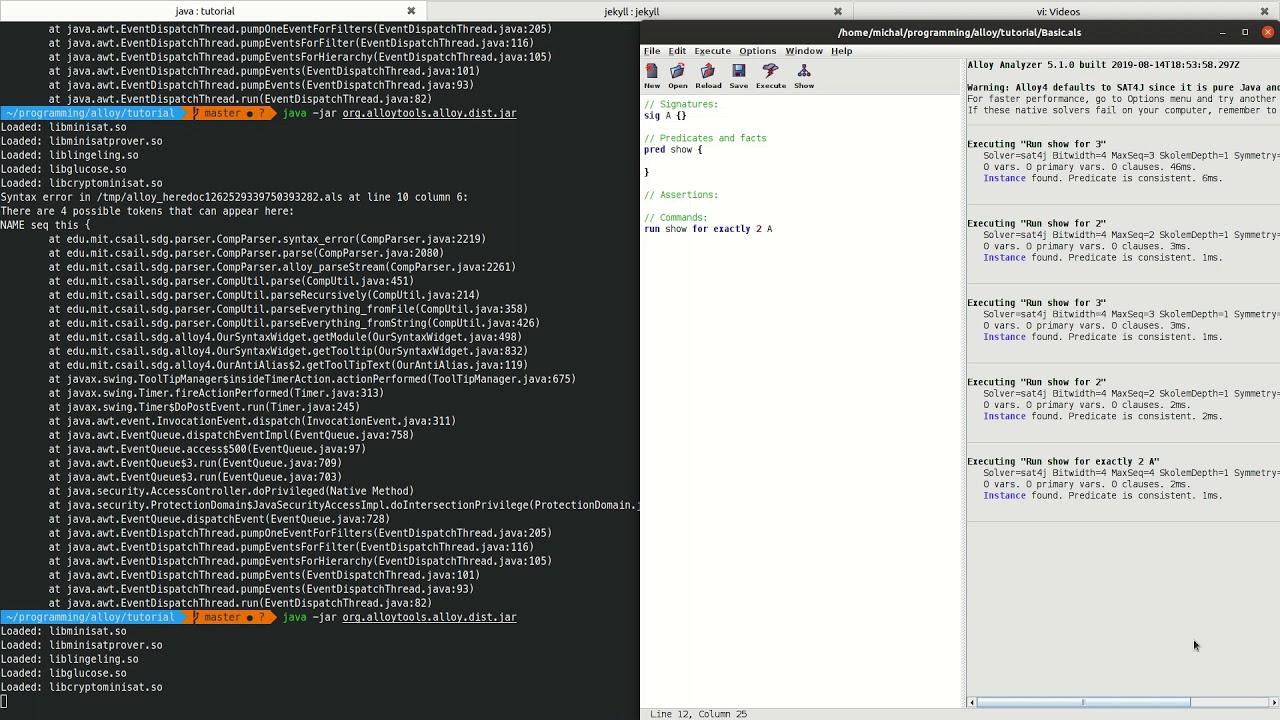Click the 'sig A {}' line in the editor
Image resolution: width=1280 pixels, height=720 pixels.
pyautogui.click(x=665, y=116)
